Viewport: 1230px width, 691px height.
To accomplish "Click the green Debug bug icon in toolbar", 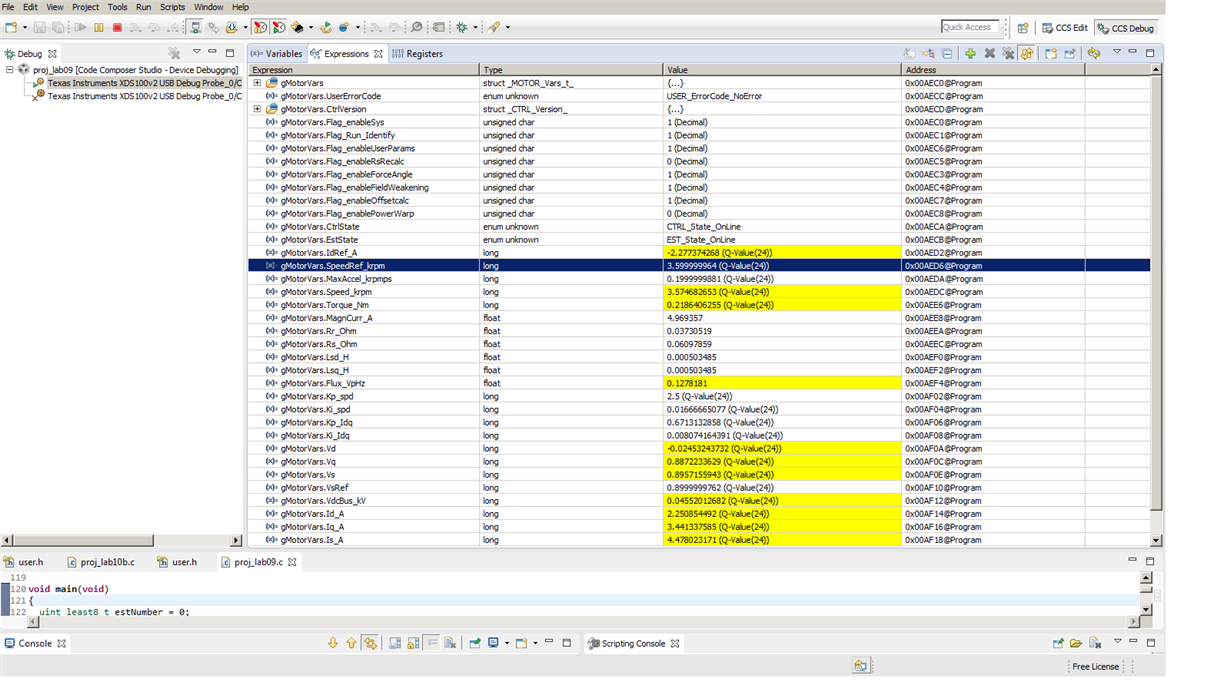I will point(461,27).
